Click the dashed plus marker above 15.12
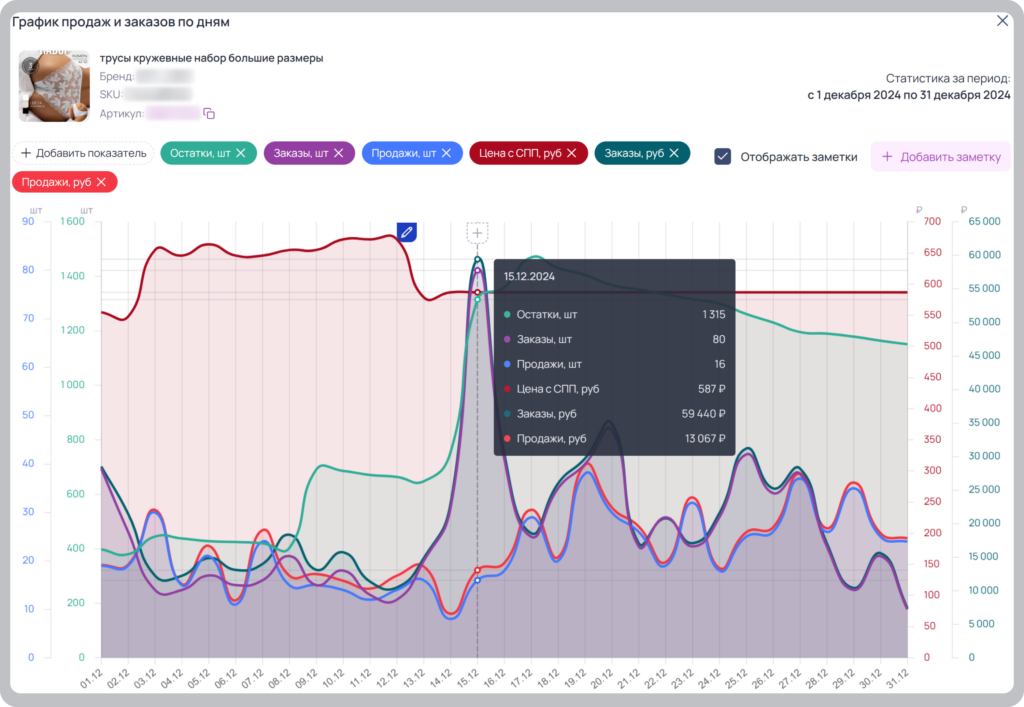This screenshot has width=1024, height=707. [x=477, y=233]
